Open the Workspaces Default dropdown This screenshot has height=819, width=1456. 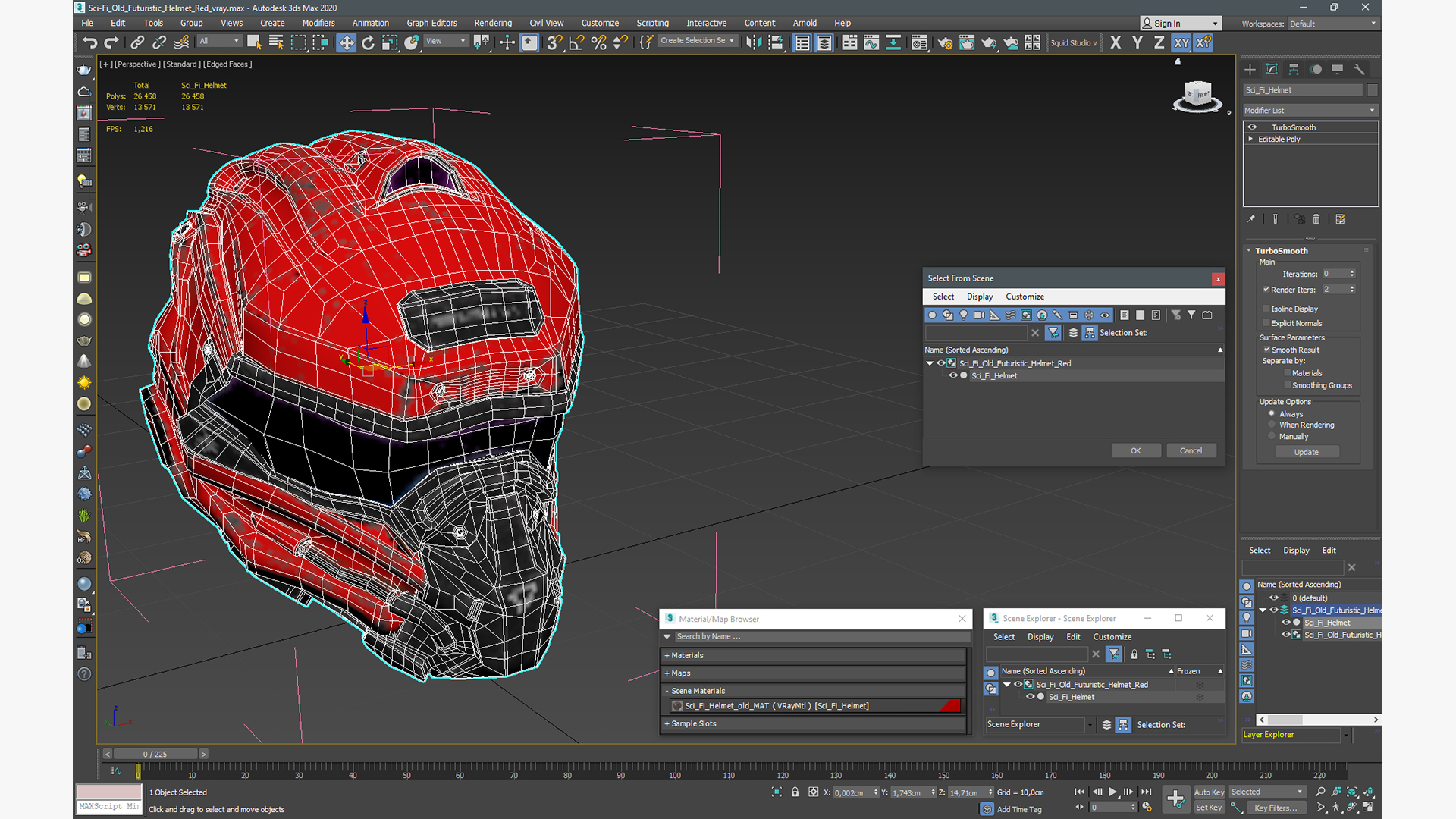tap(1332, 24)
